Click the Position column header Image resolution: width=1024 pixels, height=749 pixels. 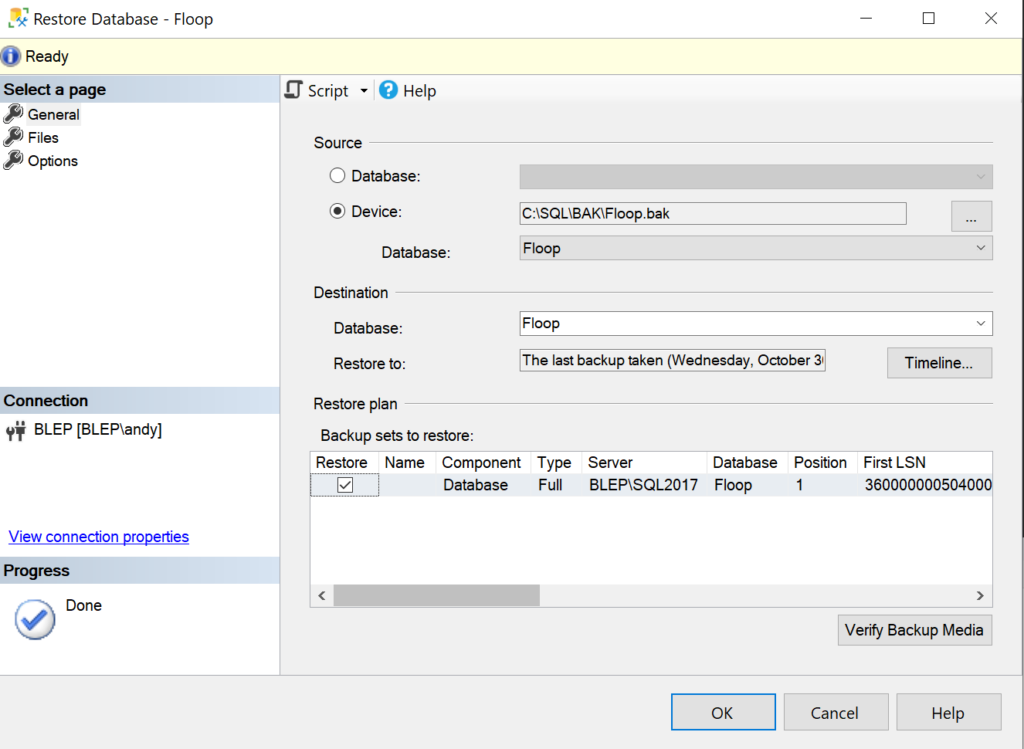coord(823,462)
